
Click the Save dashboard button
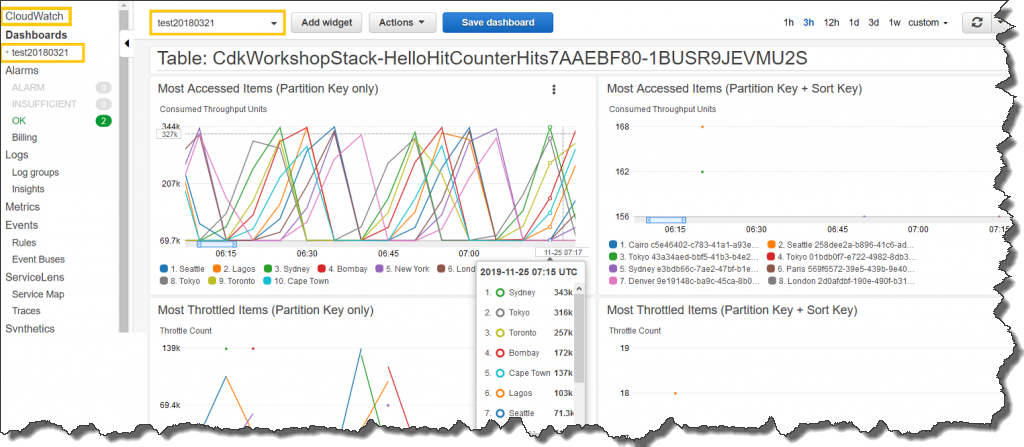point(498,22)
